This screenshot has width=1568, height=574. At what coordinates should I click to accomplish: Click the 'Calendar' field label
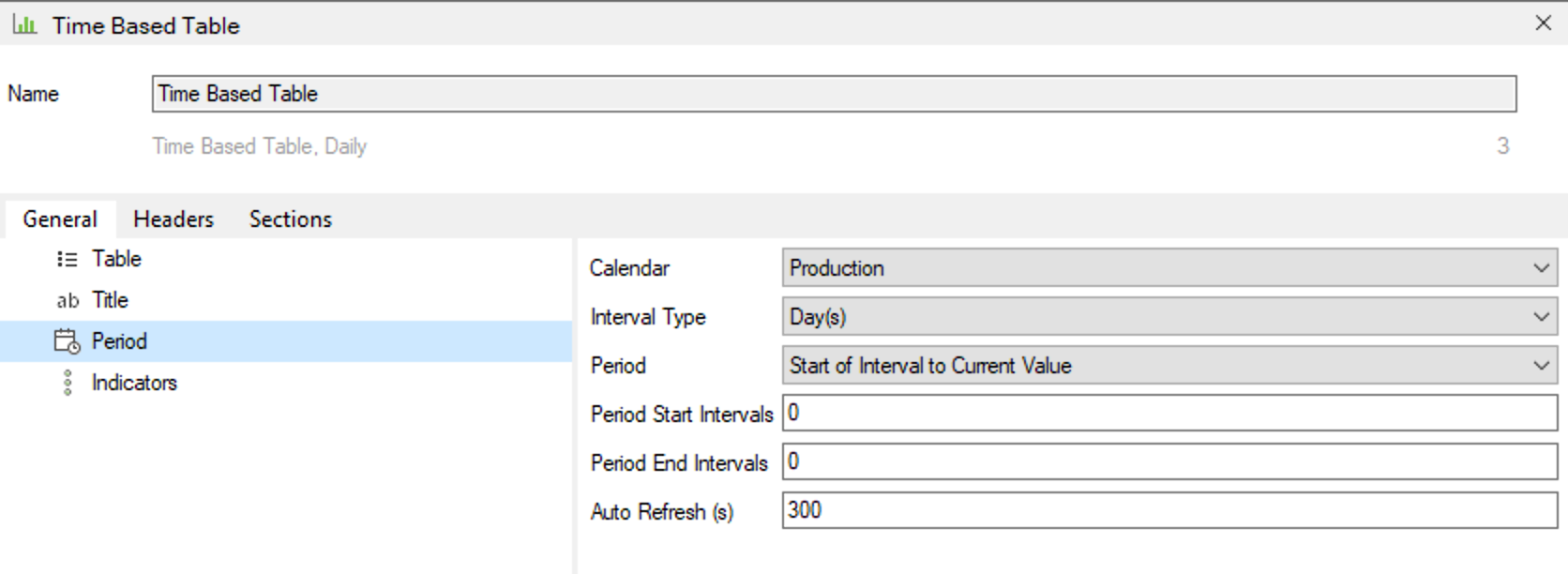click(629, 268)
